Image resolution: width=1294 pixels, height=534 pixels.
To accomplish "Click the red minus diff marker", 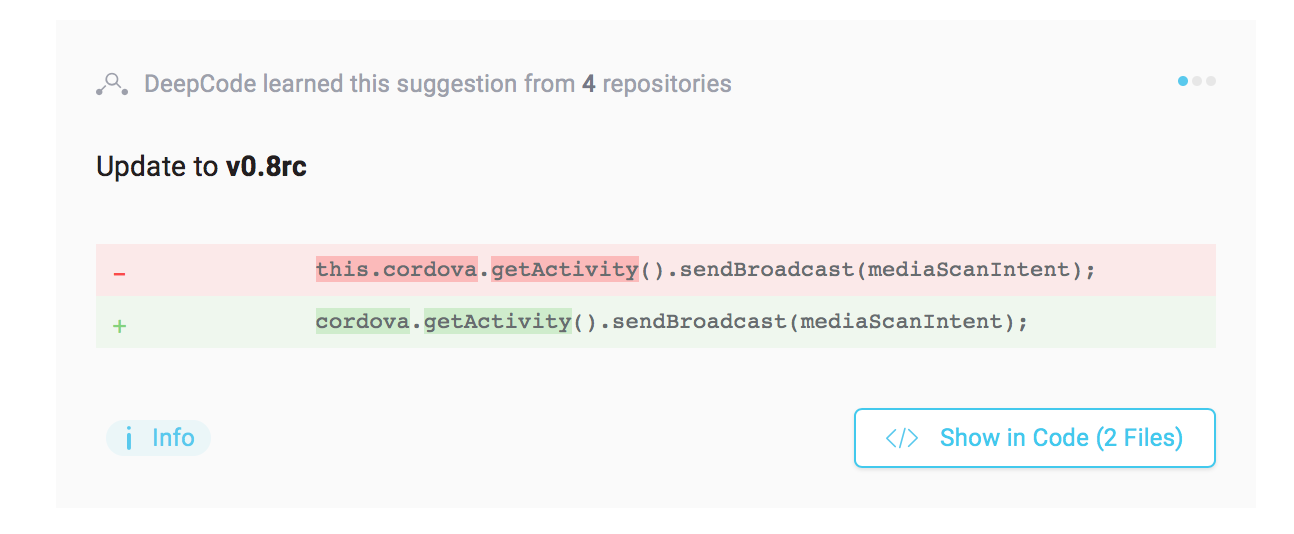I will point(119,273).
